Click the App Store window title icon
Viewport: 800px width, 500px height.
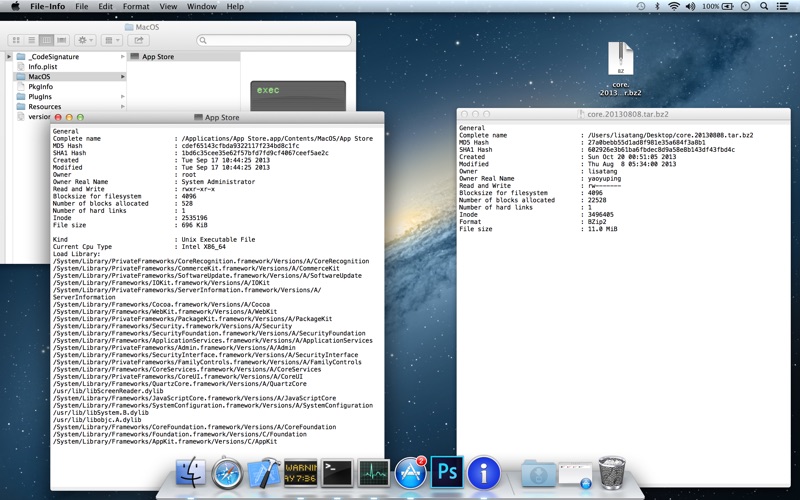coord(198,117)
